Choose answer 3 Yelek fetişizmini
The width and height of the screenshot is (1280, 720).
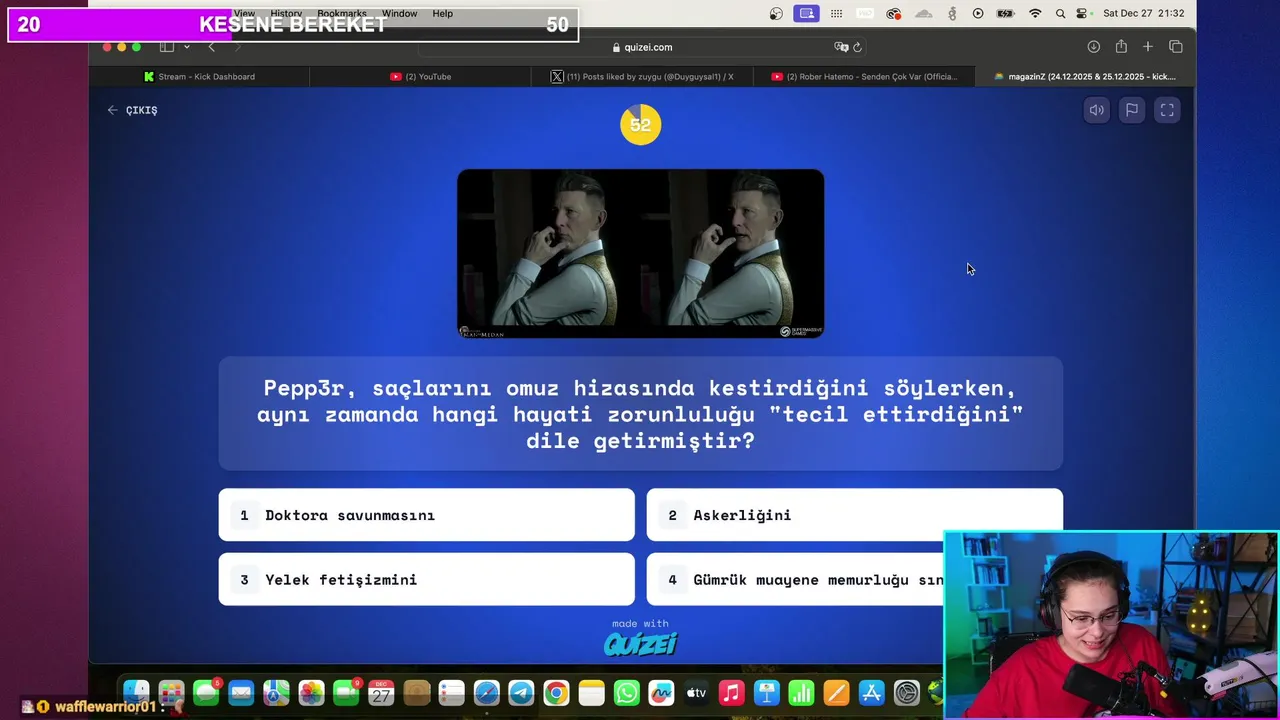pyautogui.click(x=426, y=579)
